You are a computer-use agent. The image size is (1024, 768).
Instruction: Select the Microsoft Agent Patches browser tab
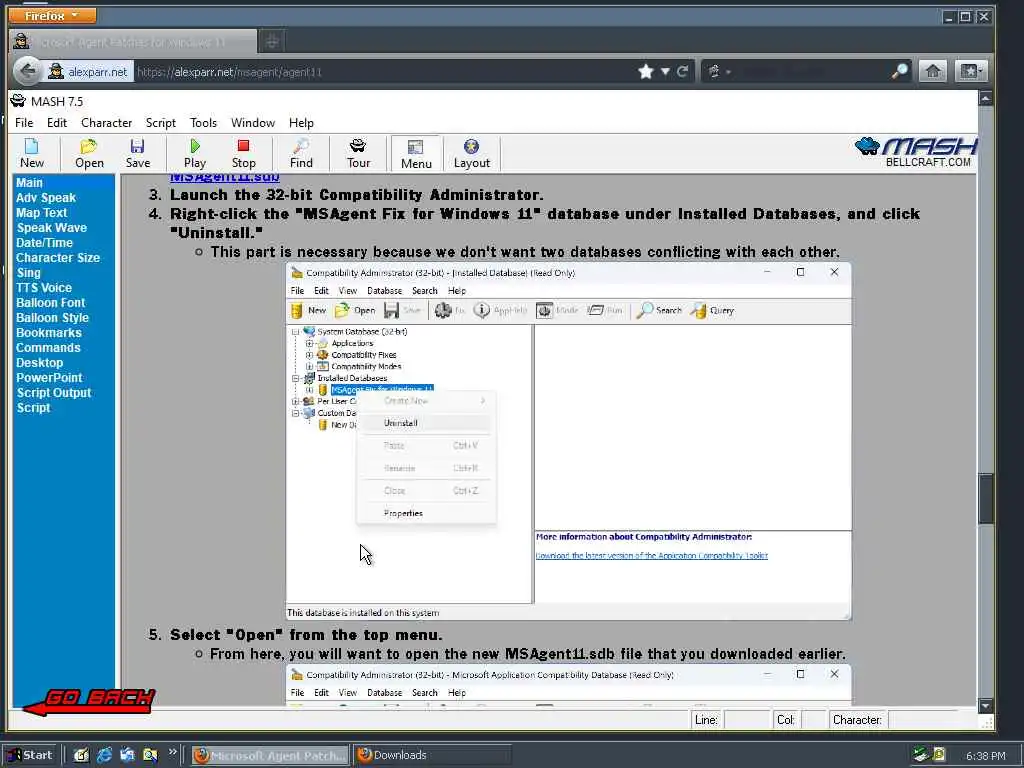(x=133, y=42)
